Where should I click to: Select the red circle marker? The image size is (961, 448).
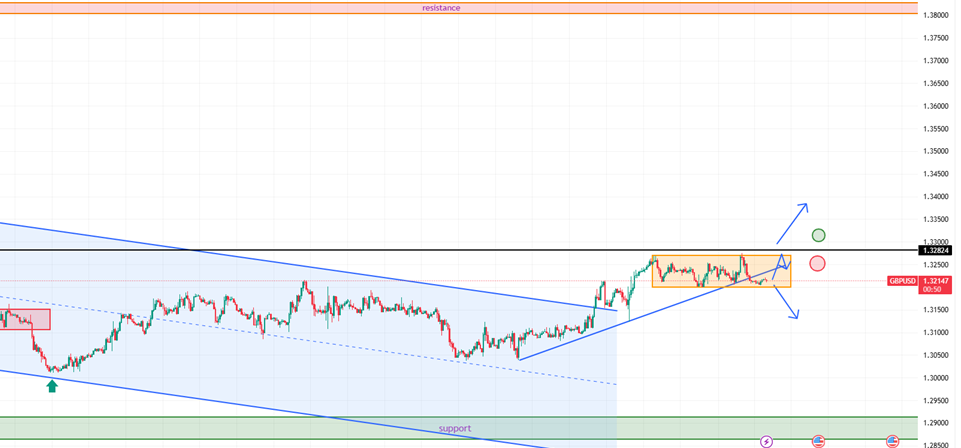click(x=817, y=264)
